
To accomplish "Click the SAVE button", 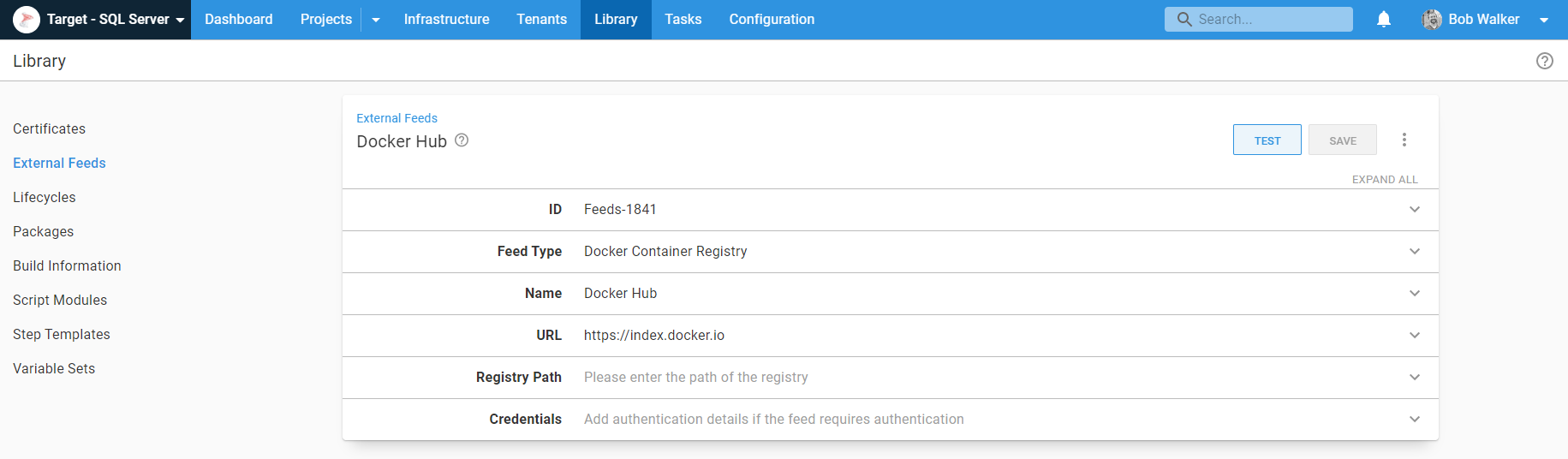I will pyautogui.click(x=1343, y=140).
